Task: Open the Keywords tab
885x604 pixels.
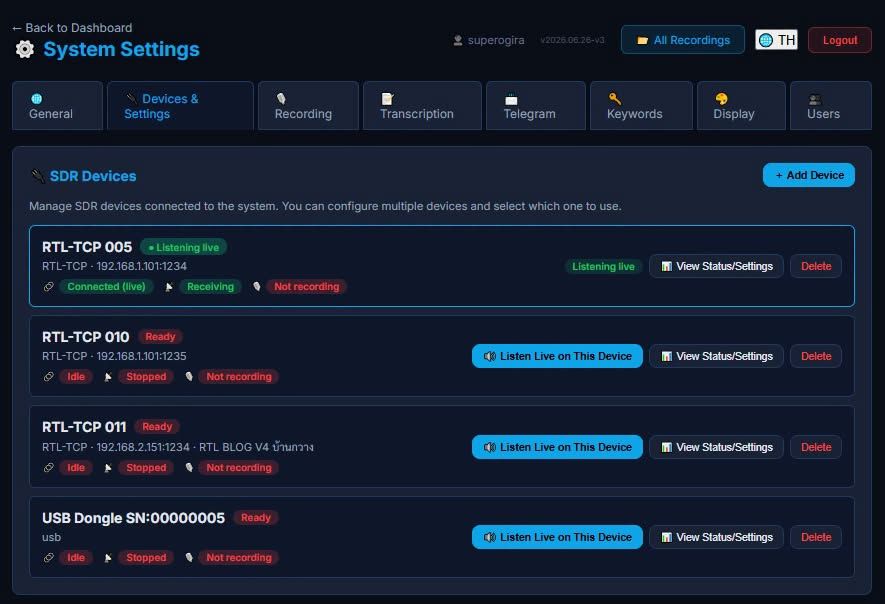Action: coord(641,106)
